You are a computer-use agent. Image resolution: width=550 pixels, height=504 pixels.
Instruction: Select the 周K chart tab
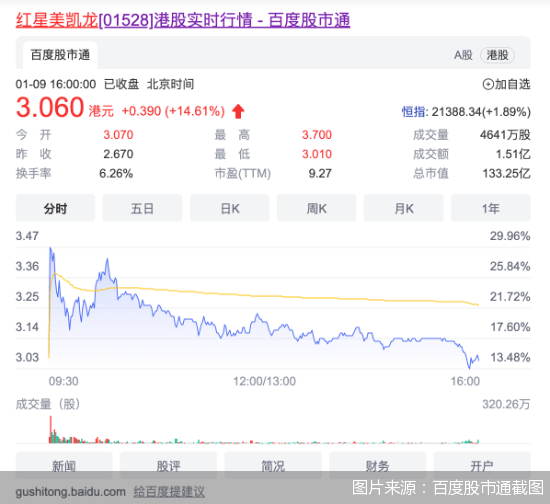317,208
